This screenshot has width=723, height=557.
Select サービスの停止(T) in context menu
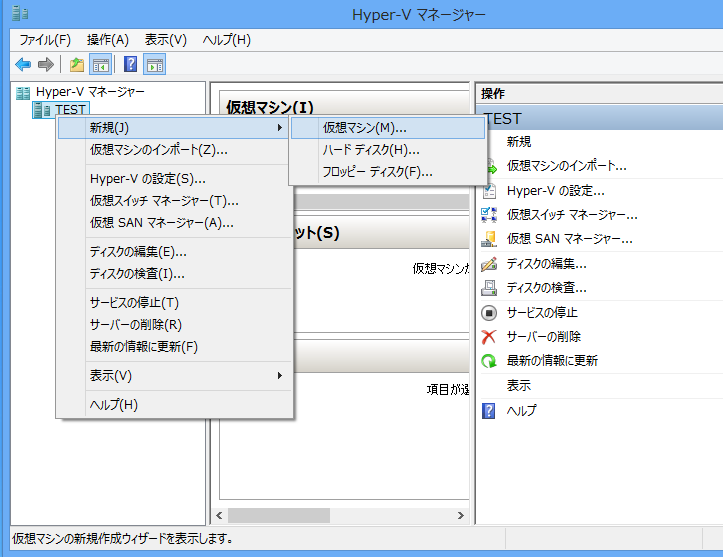pyautogui.click(x=174, y=302)
